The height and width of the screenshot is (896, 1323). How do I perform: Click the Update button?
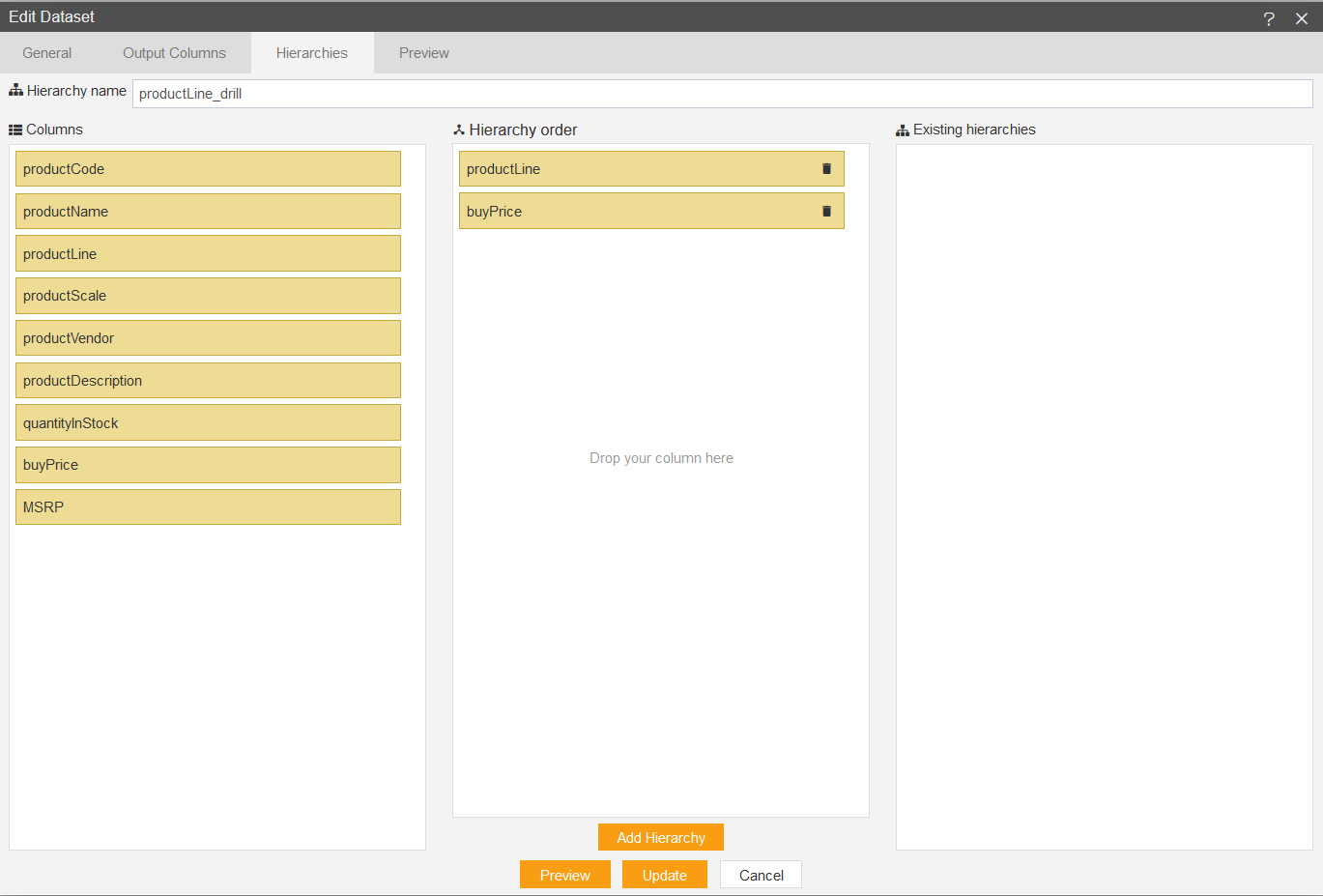(x=665, y=875)
